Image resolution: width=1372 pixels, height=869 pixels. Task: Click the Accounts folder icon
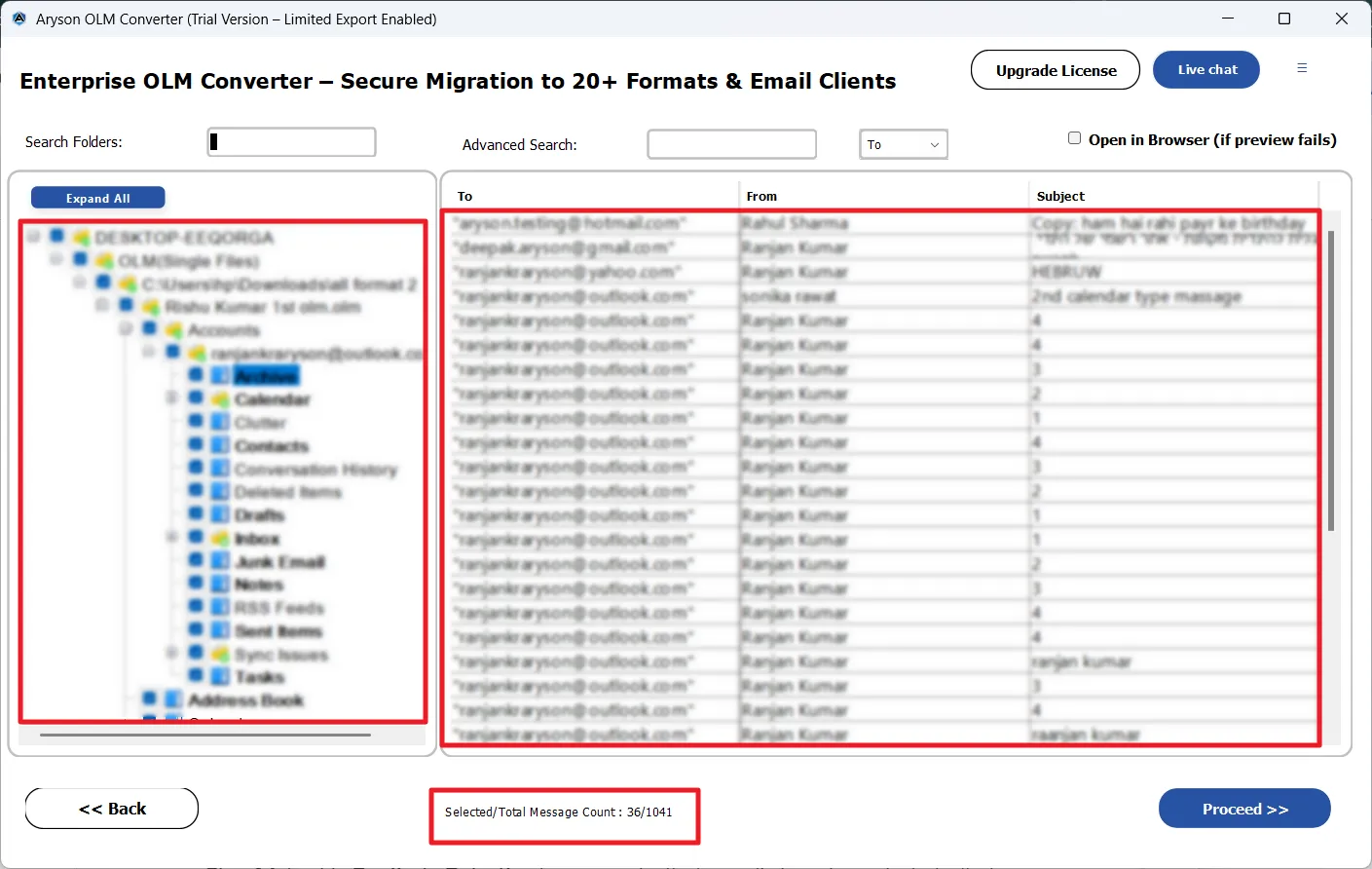[173, 329]
